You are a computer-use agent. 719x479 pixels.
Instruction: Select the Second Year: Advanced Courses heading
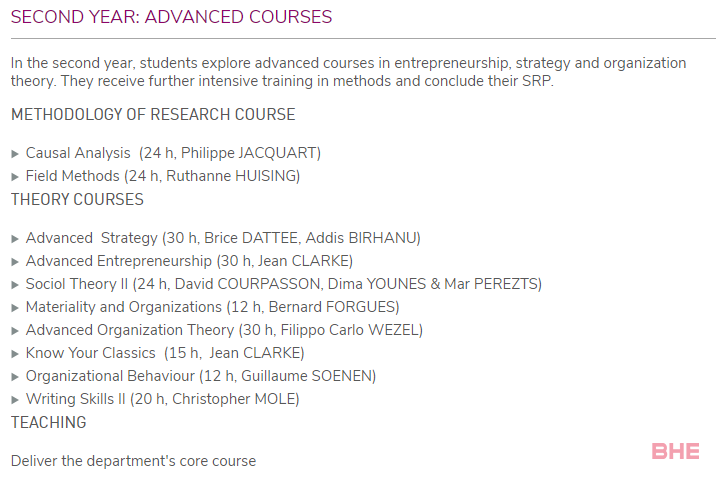coord(171,17)
